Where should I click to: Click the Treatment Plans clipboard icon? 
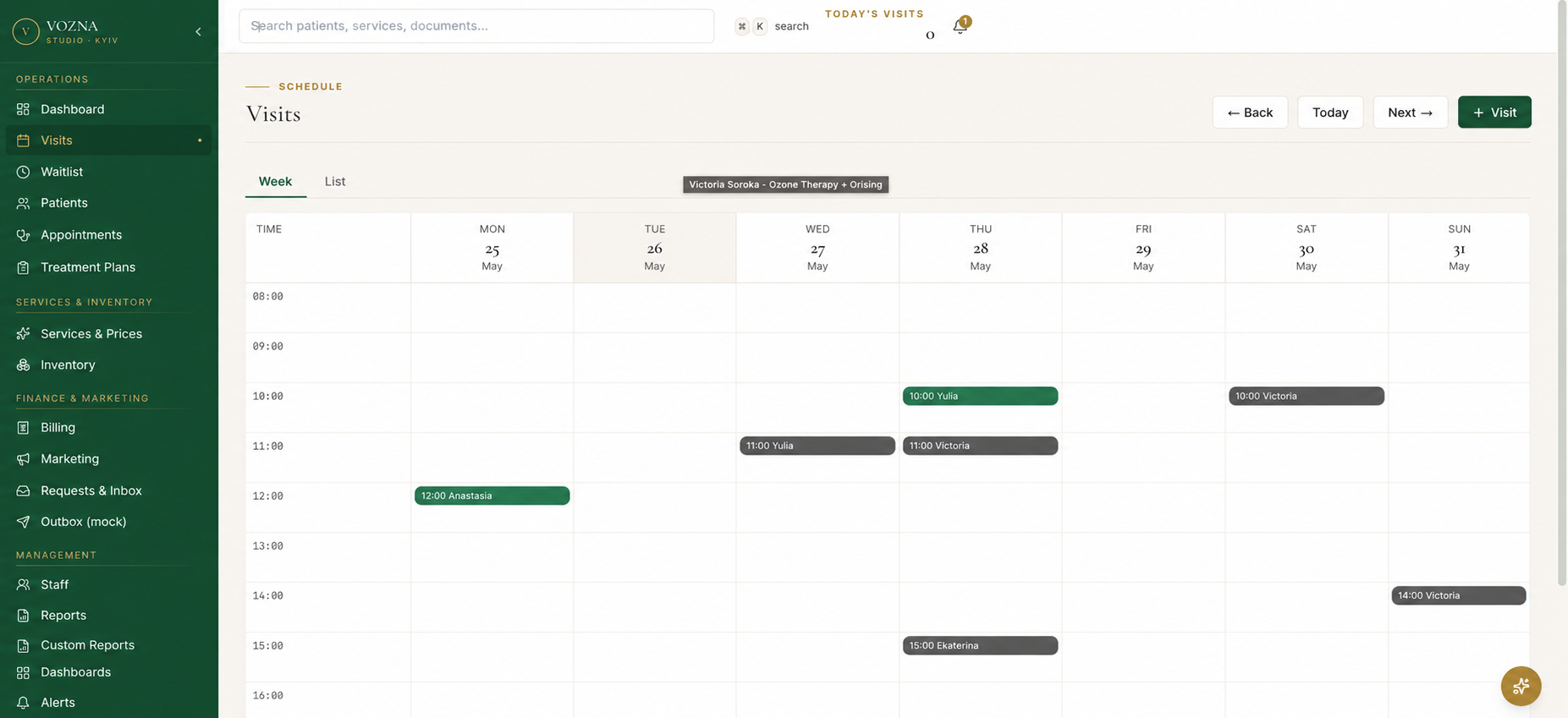tap(23, 267)
